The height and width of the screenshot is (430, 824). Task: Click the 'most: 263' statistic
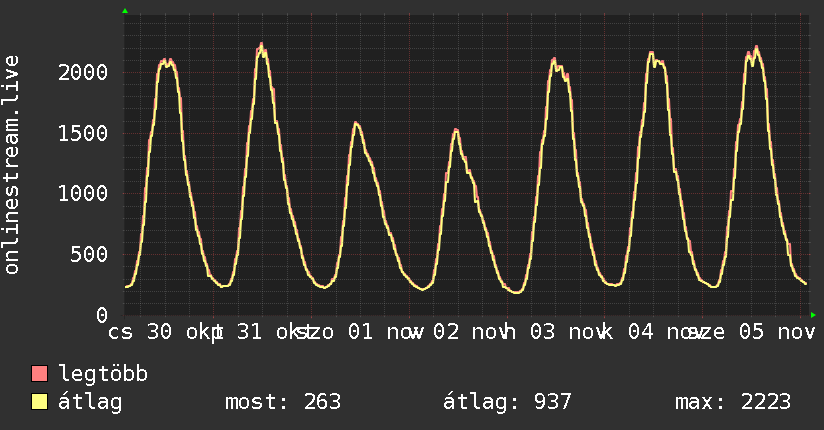[282, 403]
